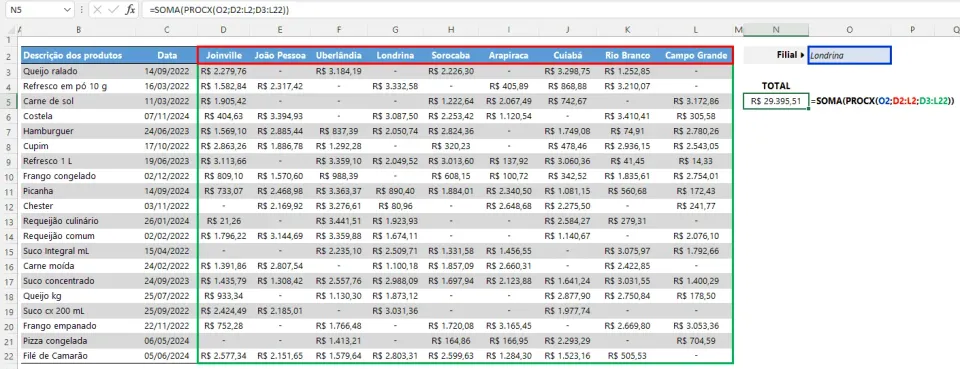The height and width of the screenshot is (369, 960).
Task: Click the Joinville column header cell
Action: coord(223,55)
